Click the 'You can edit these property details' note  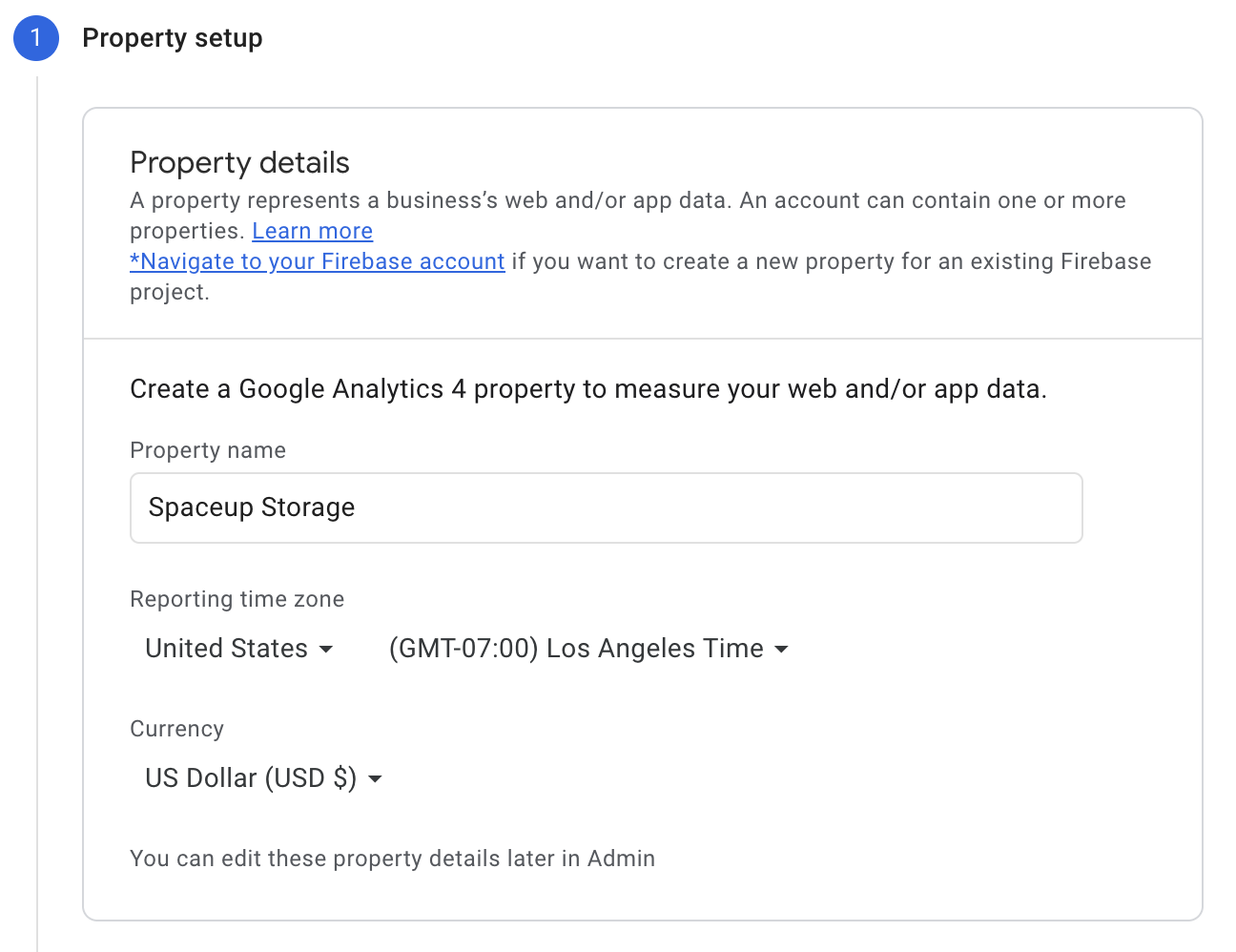click(x=393, y=859)
